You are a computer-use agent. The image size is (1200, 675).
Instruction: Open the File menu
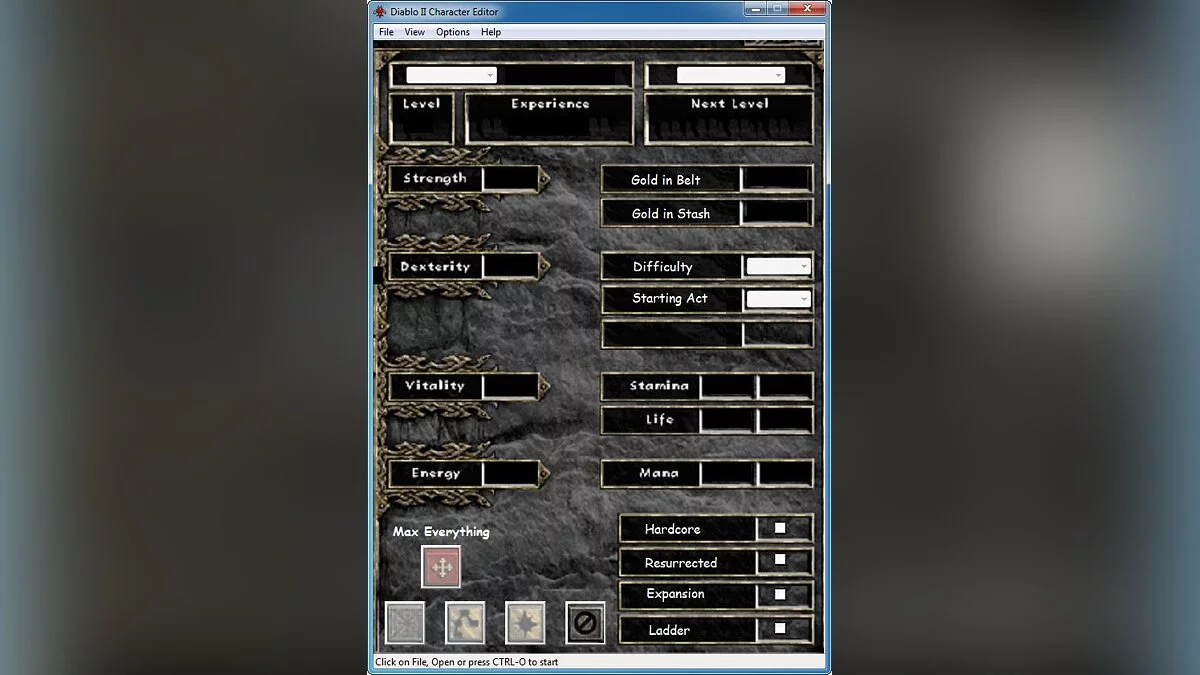(x=386, y=32)
